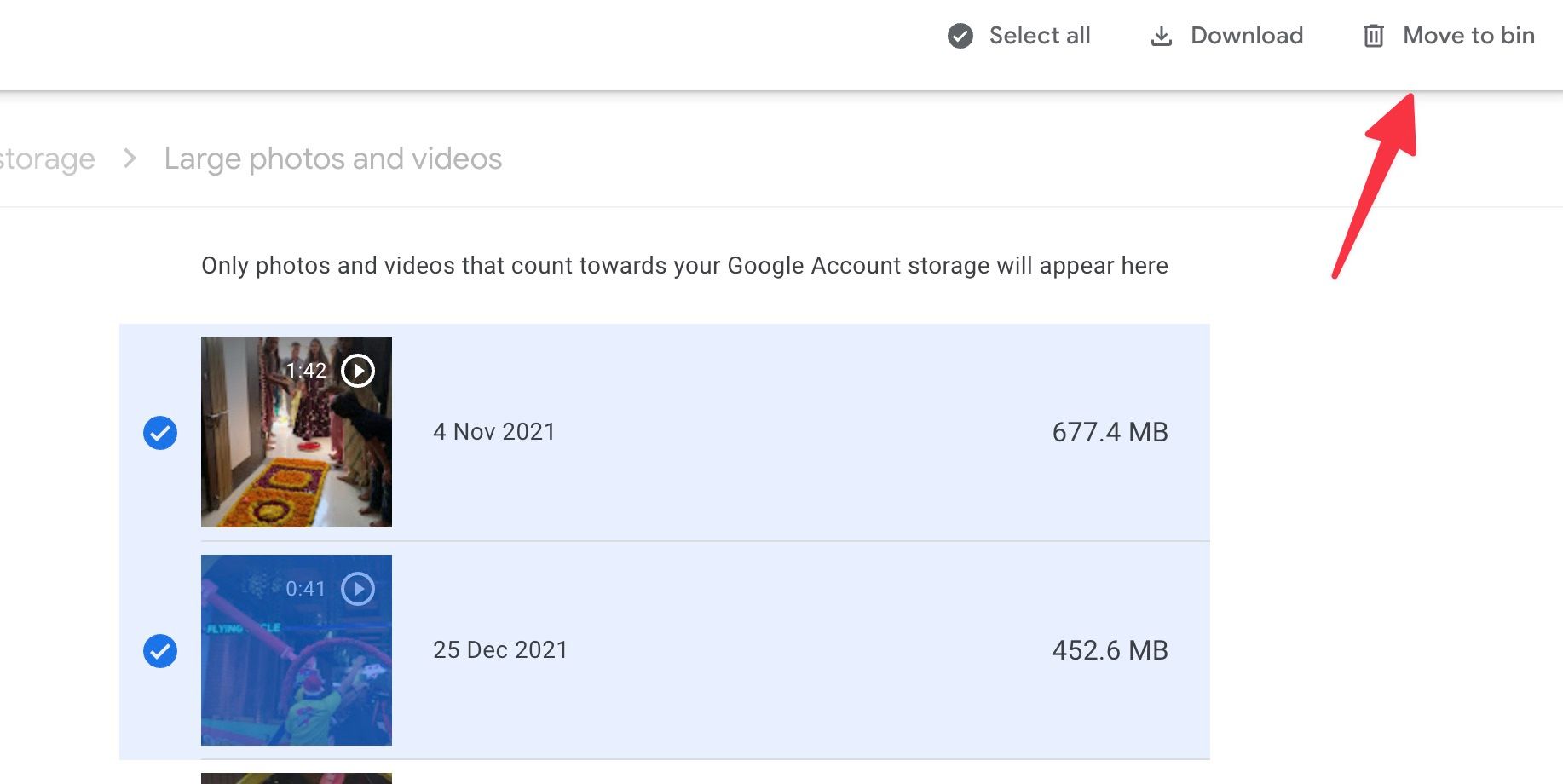Click the breadcrumb chevron separator
This screenshot has width=1563, height=784.
130,159
